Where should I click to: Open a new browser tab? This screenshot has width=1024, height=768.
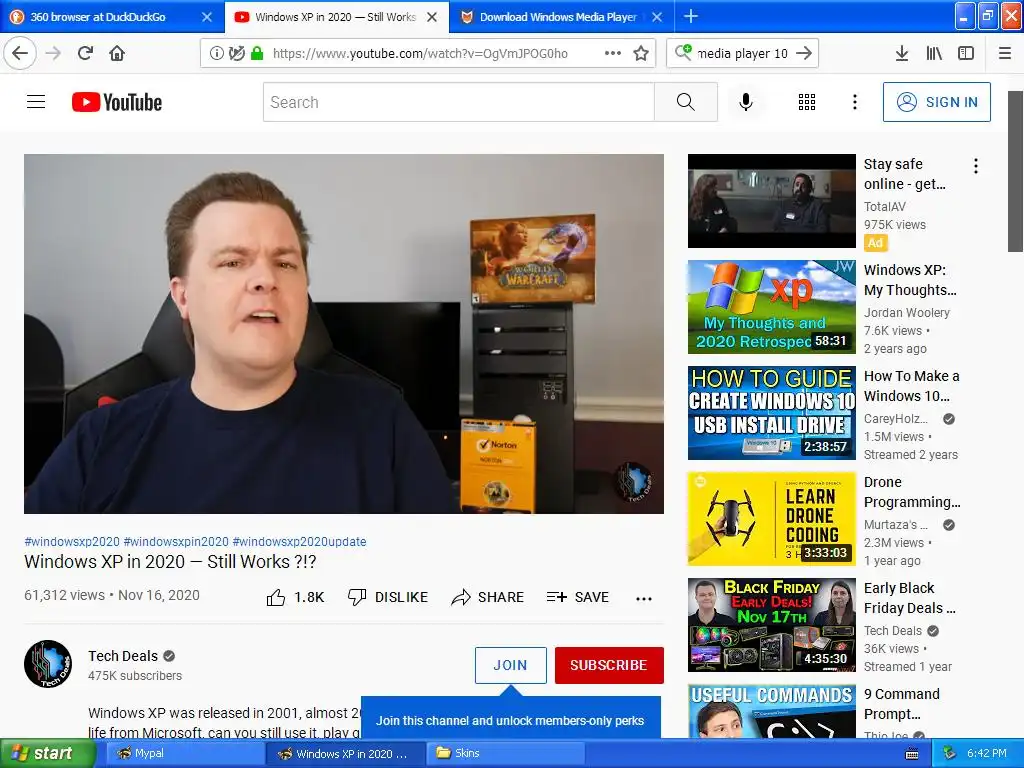click(690, 16)
